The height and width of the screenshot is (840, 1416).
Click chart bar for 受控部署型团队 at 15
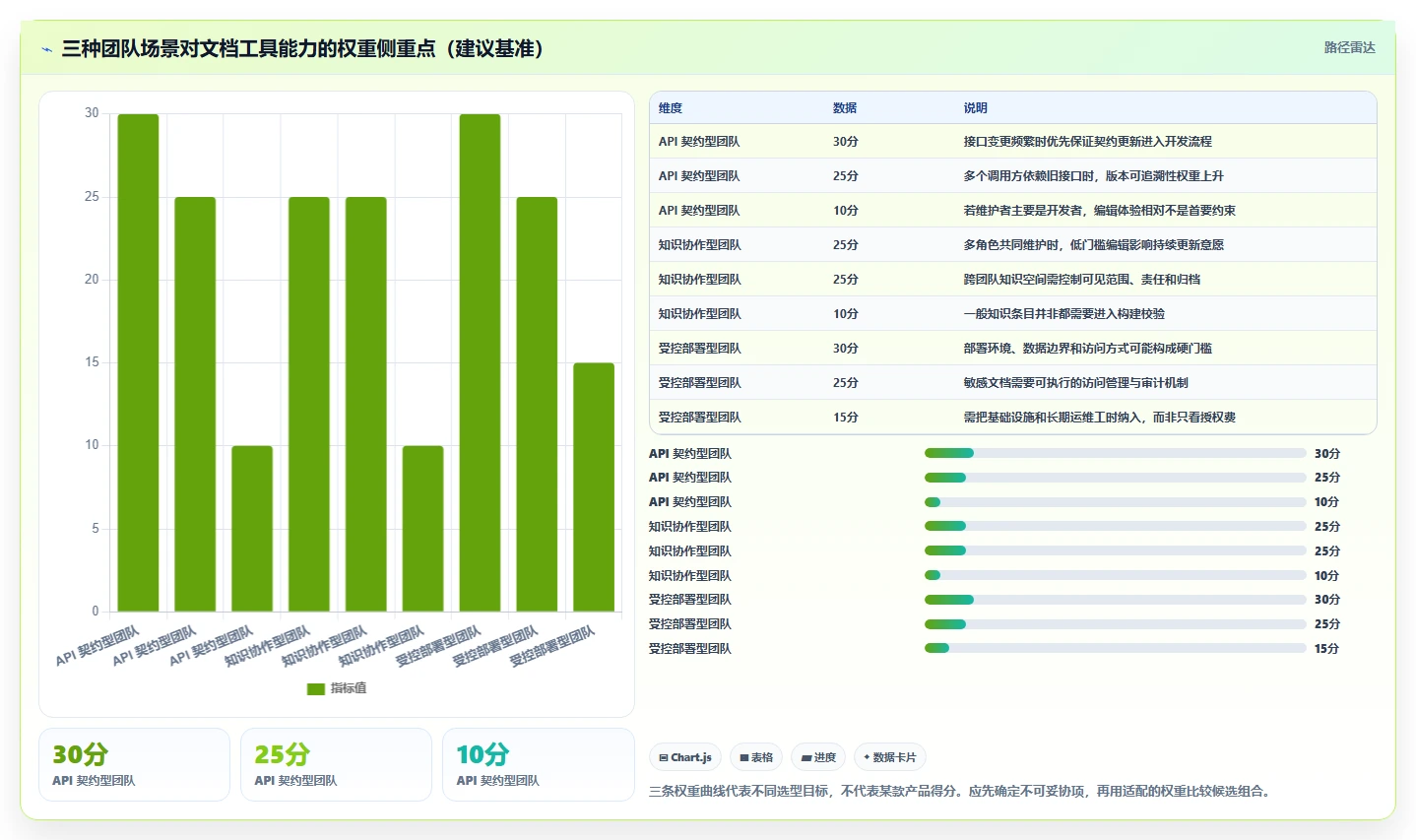(x=594, y=487)
